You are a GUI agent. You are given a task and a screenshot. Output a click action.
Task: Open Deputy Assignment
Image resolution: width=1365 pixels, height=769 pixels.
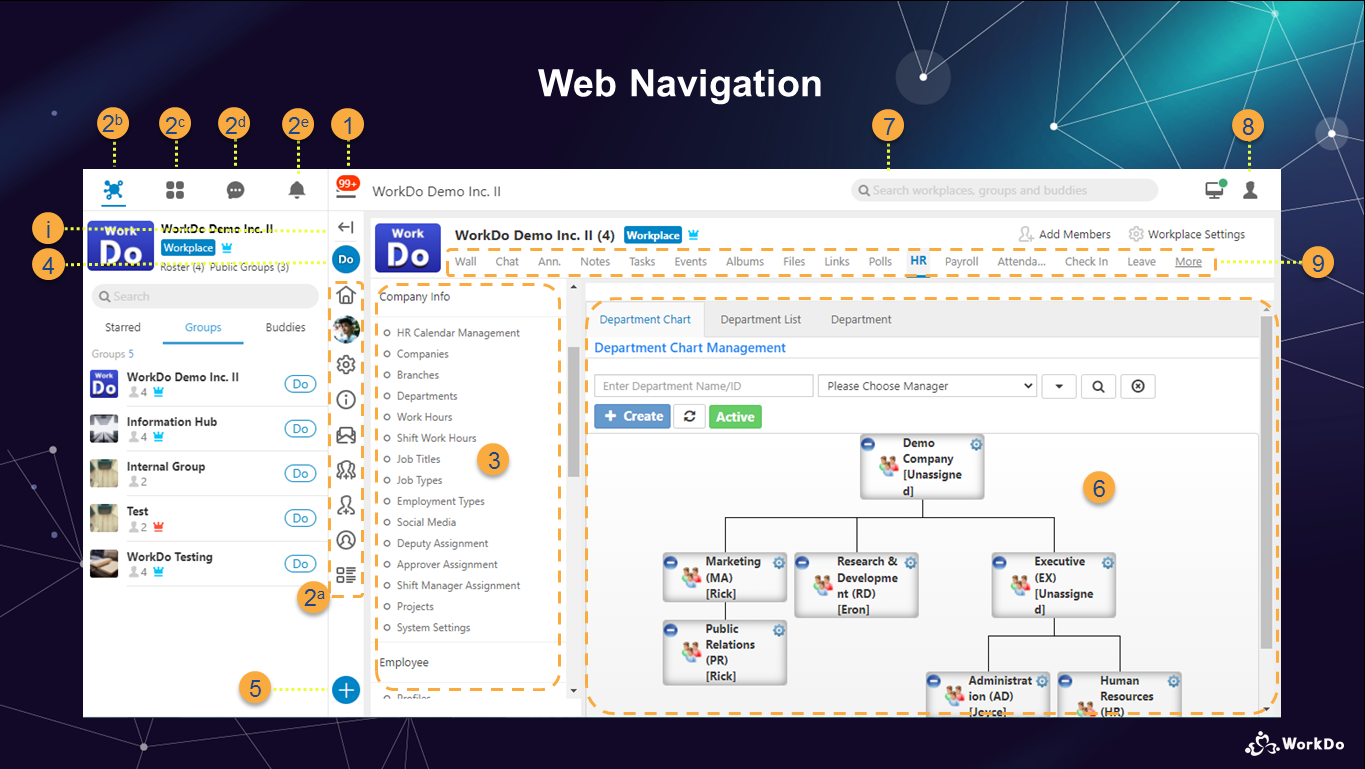[442, 543]
